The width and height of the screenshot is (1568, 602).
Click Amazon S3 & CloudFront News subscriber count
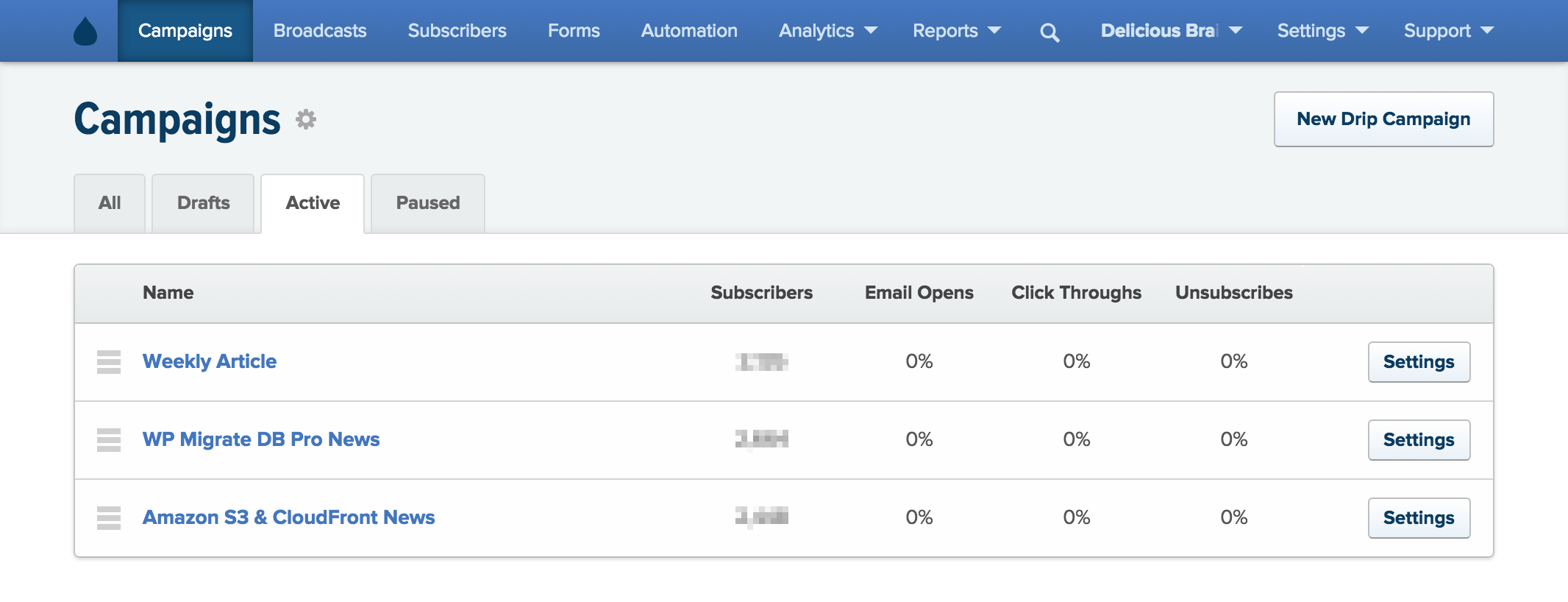pyautogui.click(x=762, y=517)
